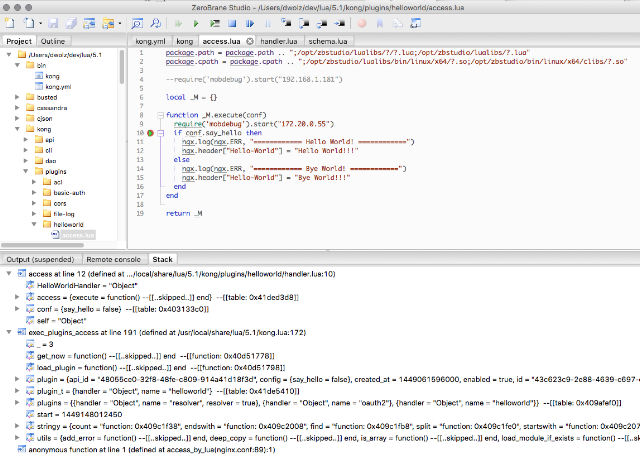Collapse the /Users/dwolz/dev/lua/5.1 root folder
Screen dimensions: 640x462
click(9, 55)
